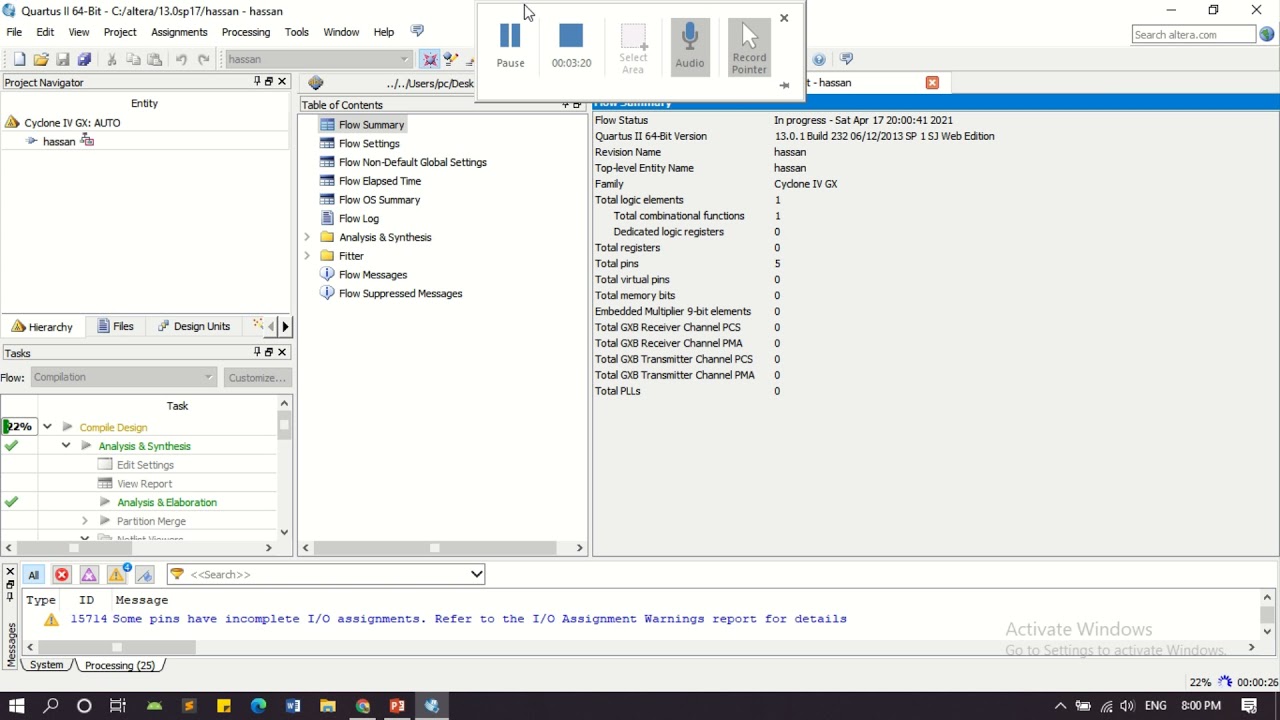Open the File menu

click(14, 32)
